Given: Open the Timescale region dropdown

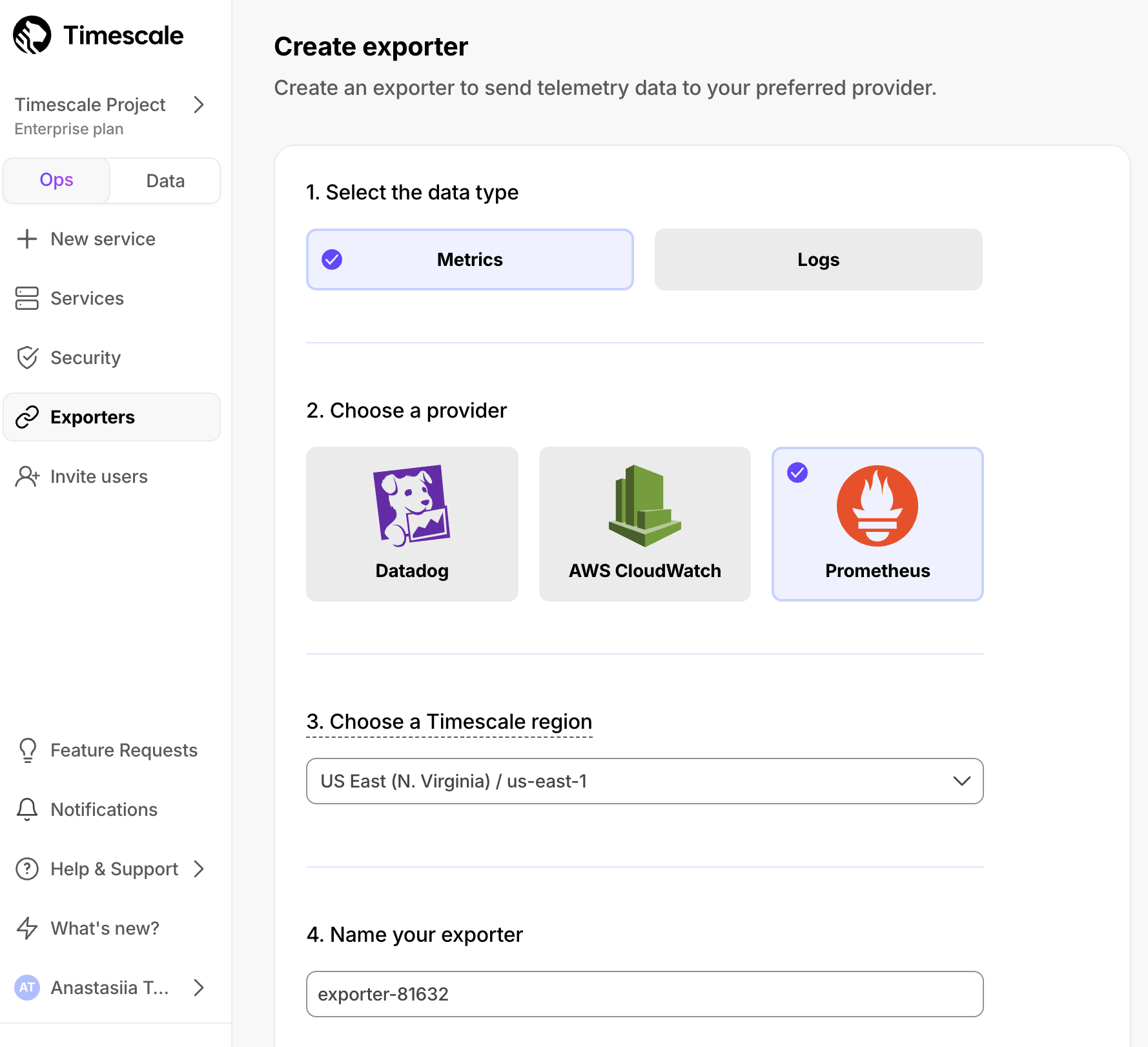Looking at the screenshot, I should [x=645, y=781].
